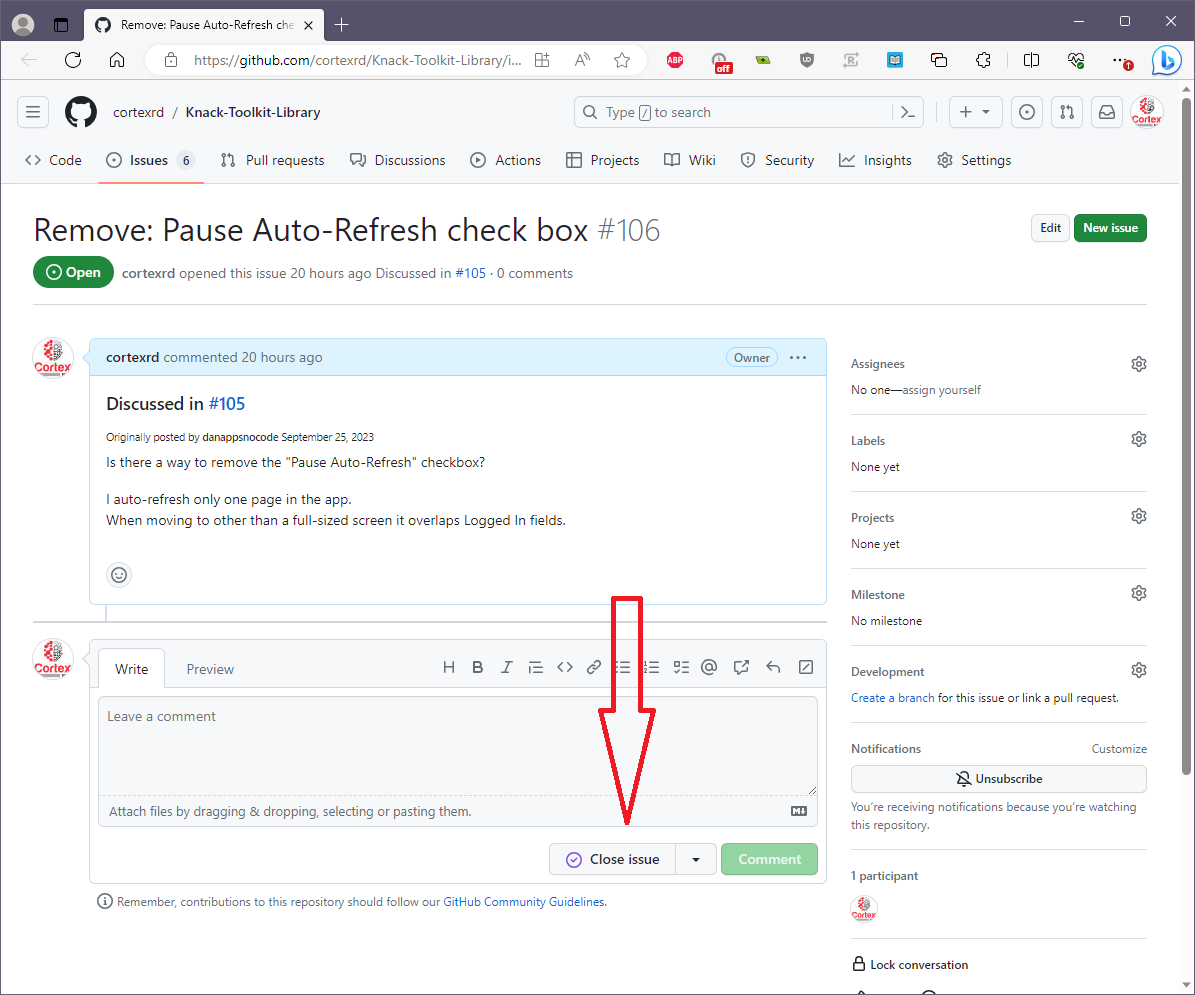Image resolution: width=1195 pixels, height=995 pixels.
Task: Open the Milestone gear settings
Action: tap(1139, 593)
